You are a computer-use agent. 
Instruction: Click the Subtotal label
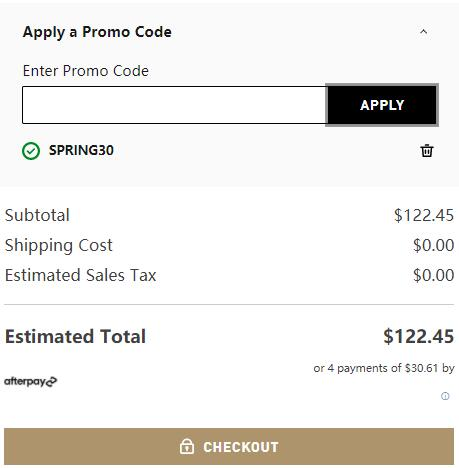point(37,215)
